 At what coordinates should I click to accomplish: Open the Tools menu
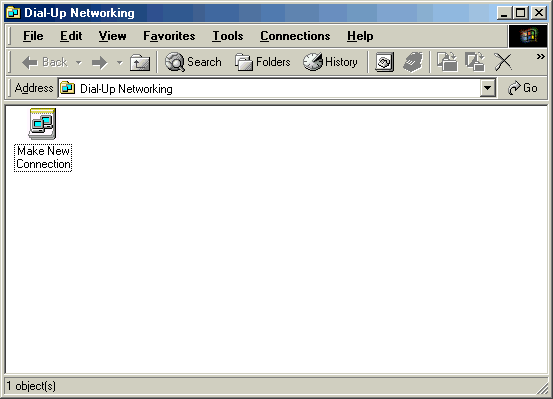click(x=227, y=36)
